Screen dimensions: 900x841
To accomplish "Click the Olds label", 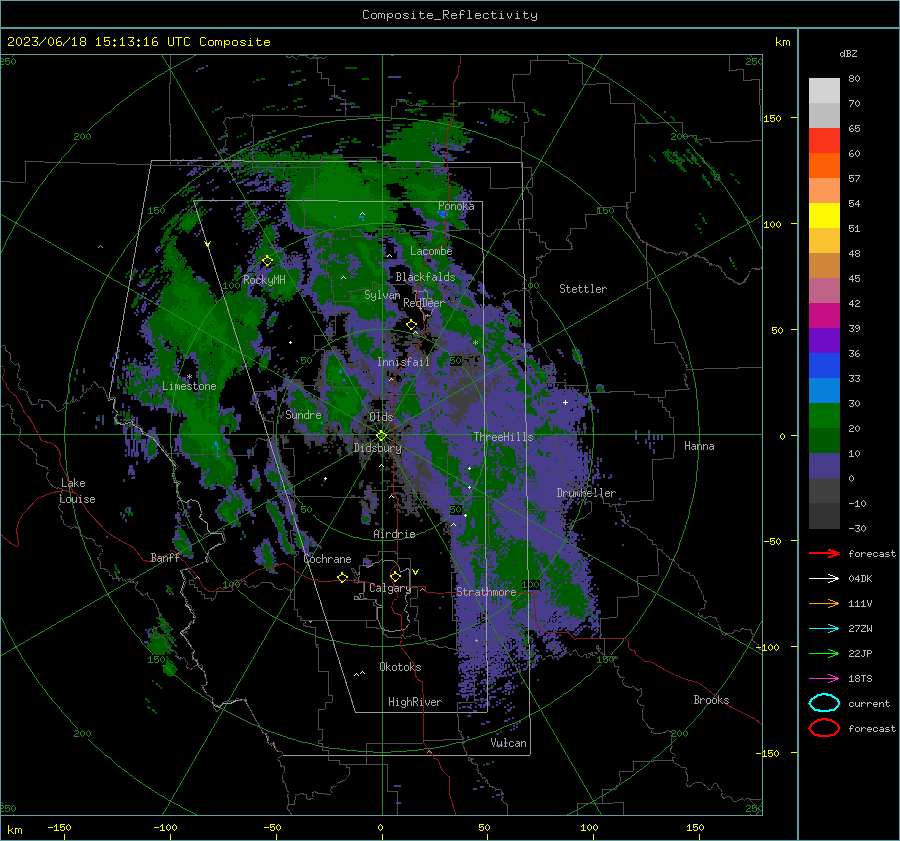I will (381, 417).
